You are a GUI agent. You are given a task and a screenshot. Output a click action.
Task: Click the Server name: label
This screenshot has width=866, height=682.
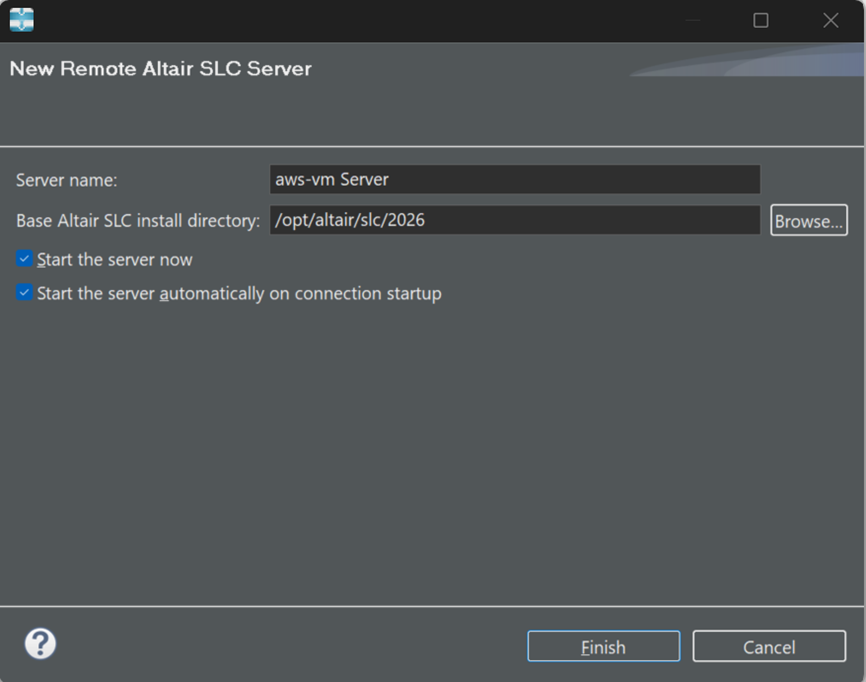(x=66, y=180)
